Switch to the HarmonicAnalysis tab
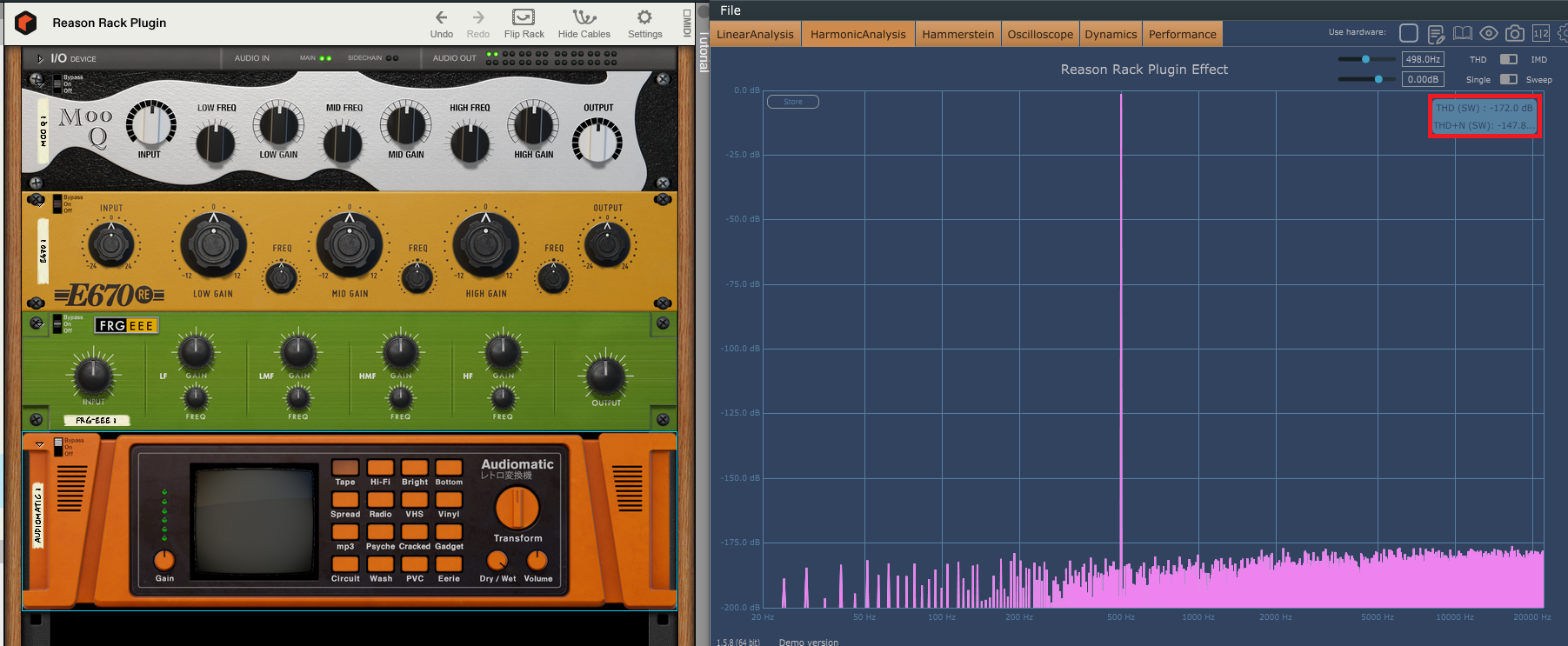 (x=857, y=34)
